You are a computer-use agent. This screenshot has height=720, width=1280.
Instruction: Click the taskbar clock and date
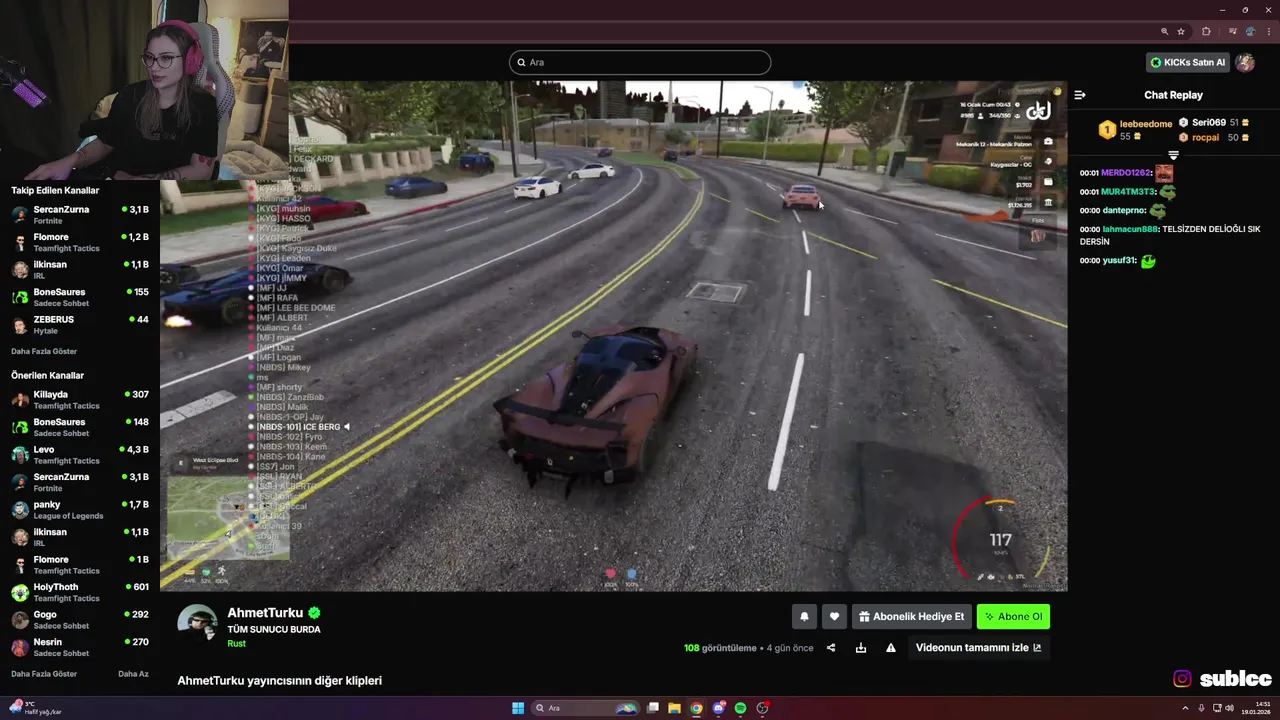tap(1256, 708)
